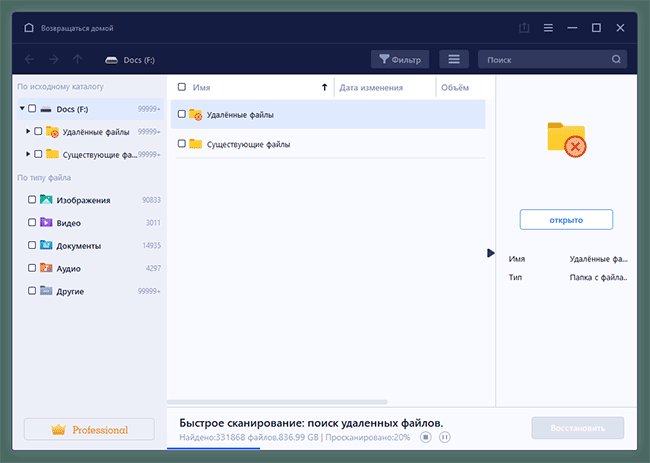This screenshot has height=463, width=650.
Task: Click the scan progress bar
Action: (213, 448)
